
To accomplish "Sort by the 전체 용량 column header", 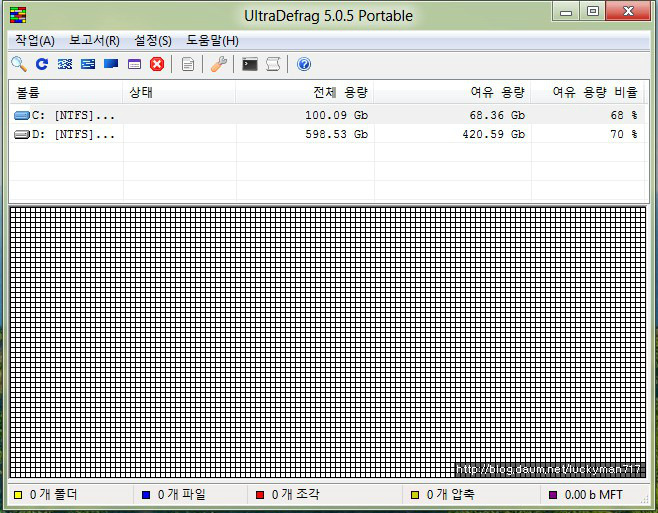I will click(305, 92).
